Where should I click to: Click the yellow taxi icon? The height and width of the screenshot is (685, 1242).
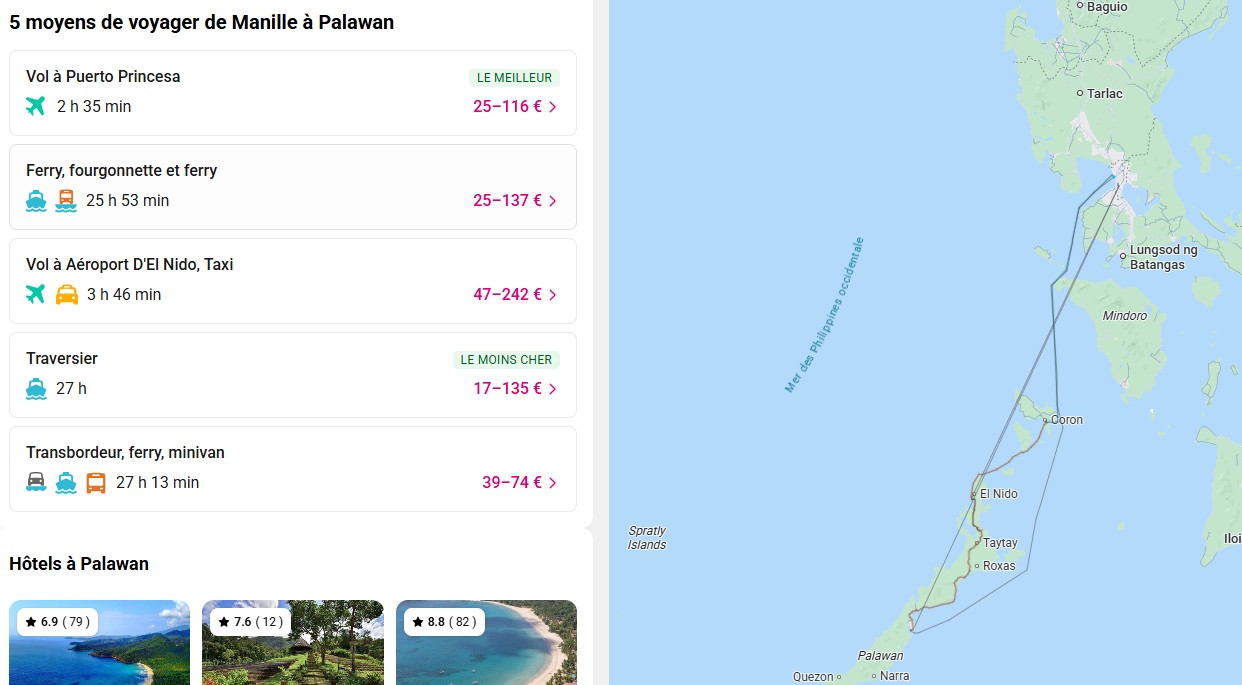(x=67, y=294)
